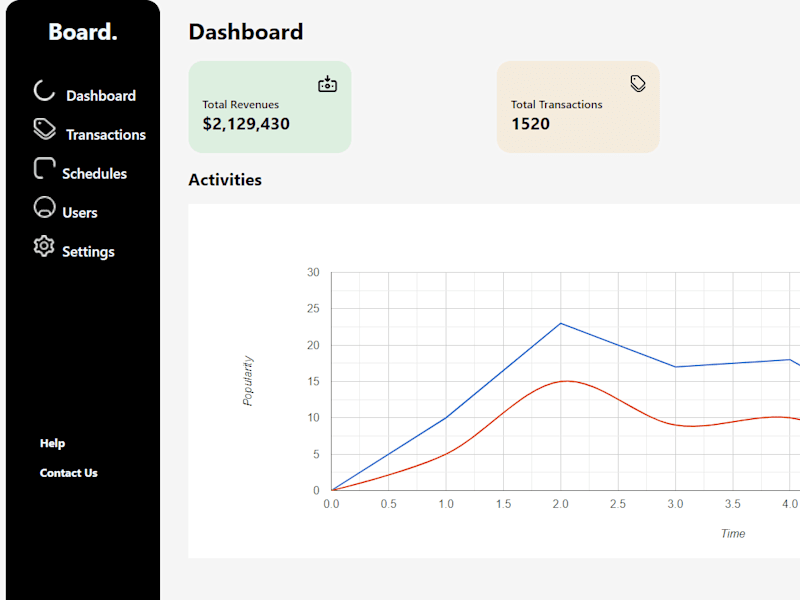Select the Total Revenues card
800x600 pixels.
click(270, 107)
